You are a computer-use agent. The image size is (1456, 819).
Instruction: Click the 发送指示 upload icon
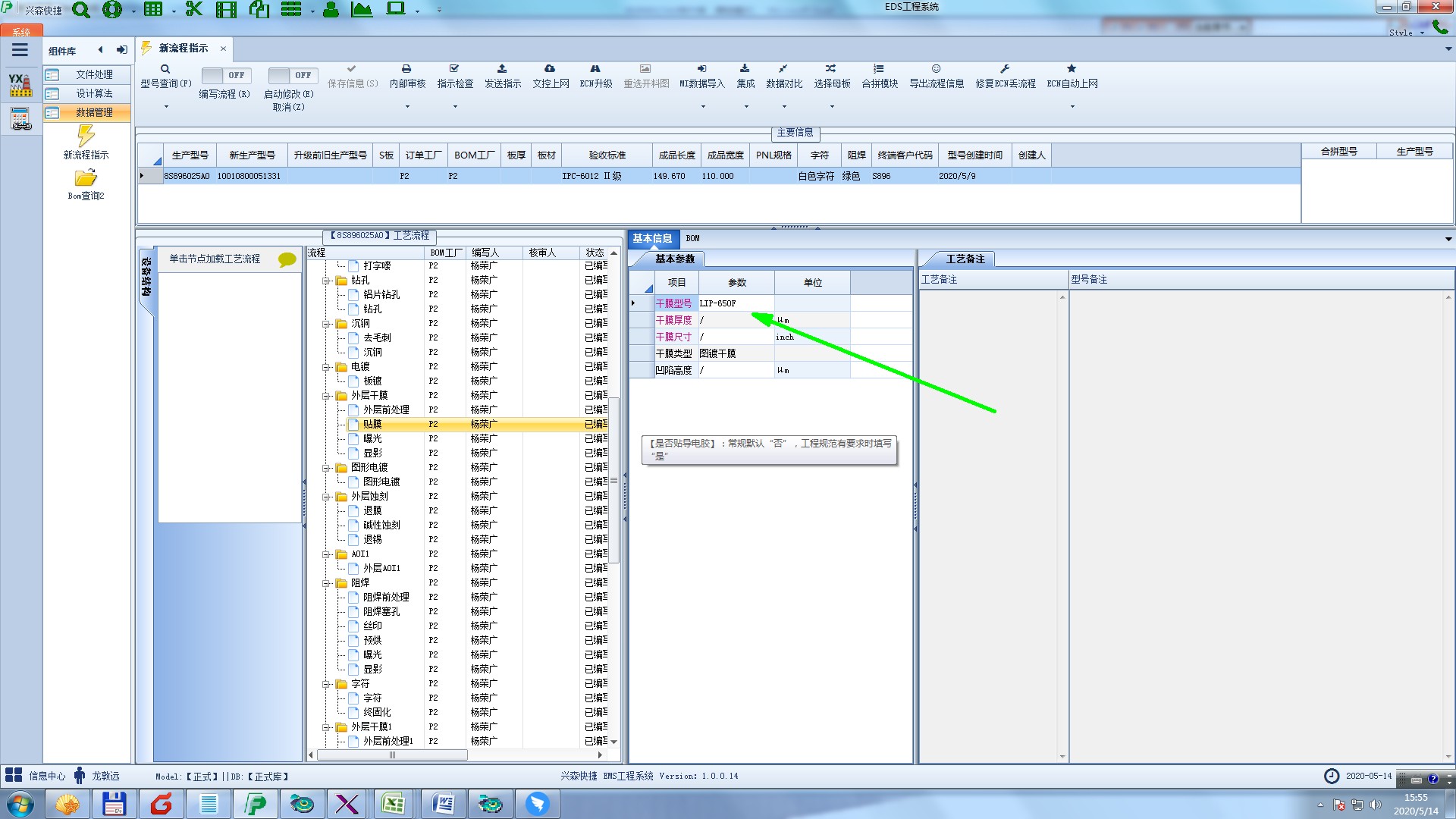click(502, 69)
